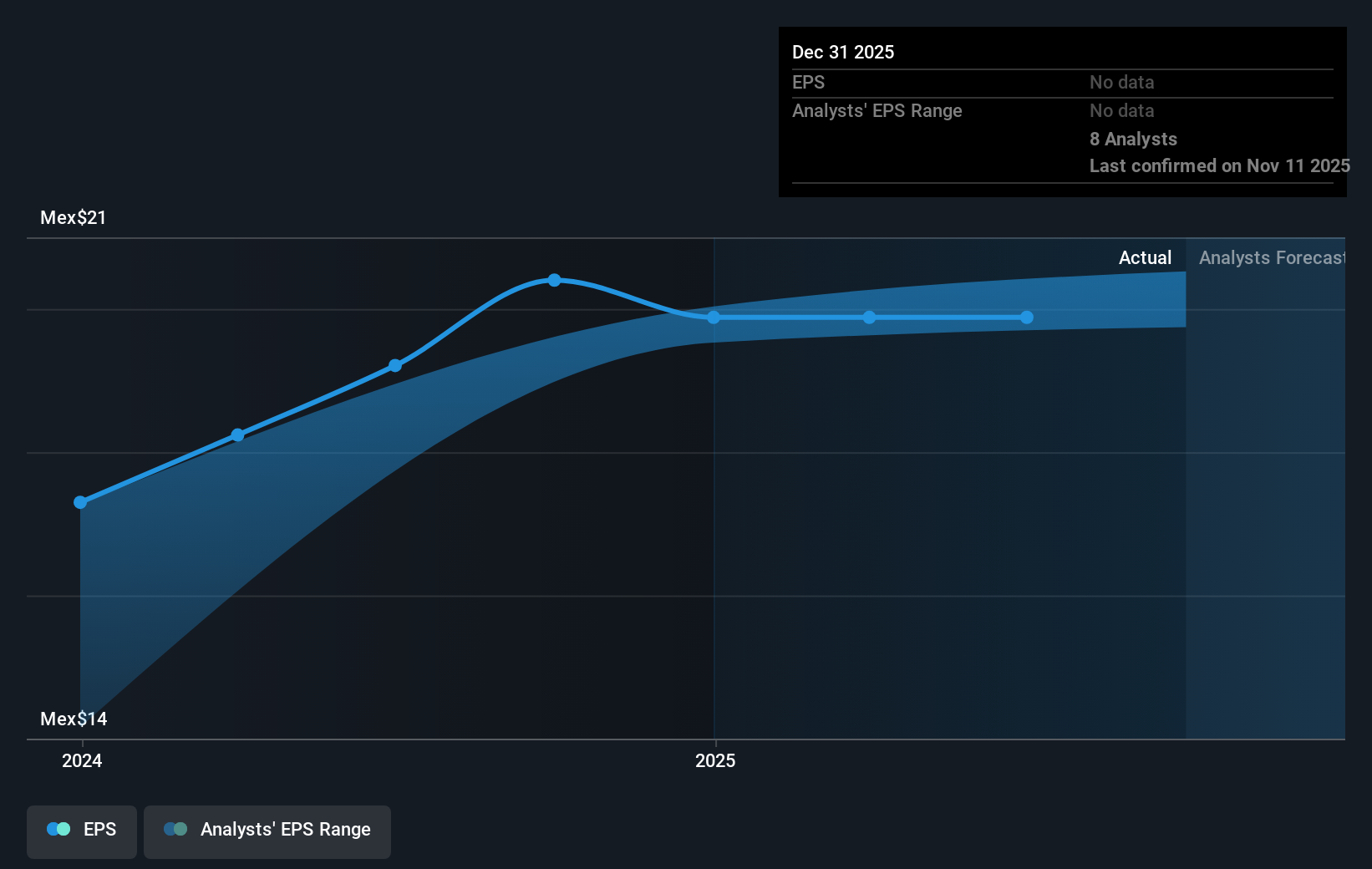
Task: Switch to the Analysts Forecast section
Action: click(1270, 257)
